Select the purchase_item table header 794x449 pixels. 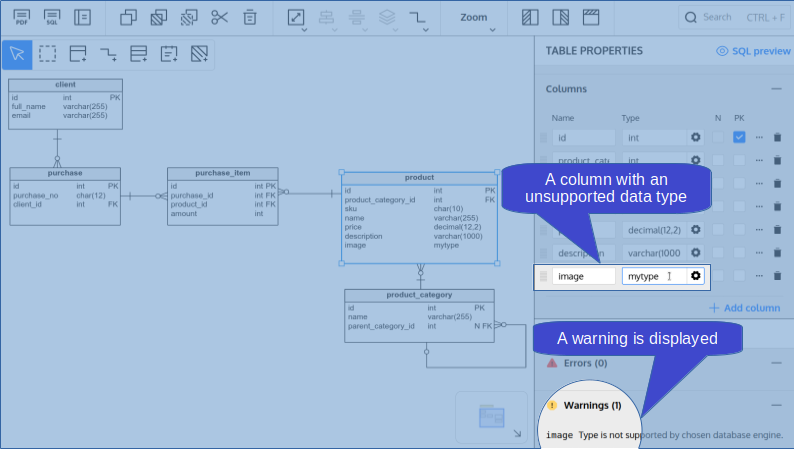223,174
